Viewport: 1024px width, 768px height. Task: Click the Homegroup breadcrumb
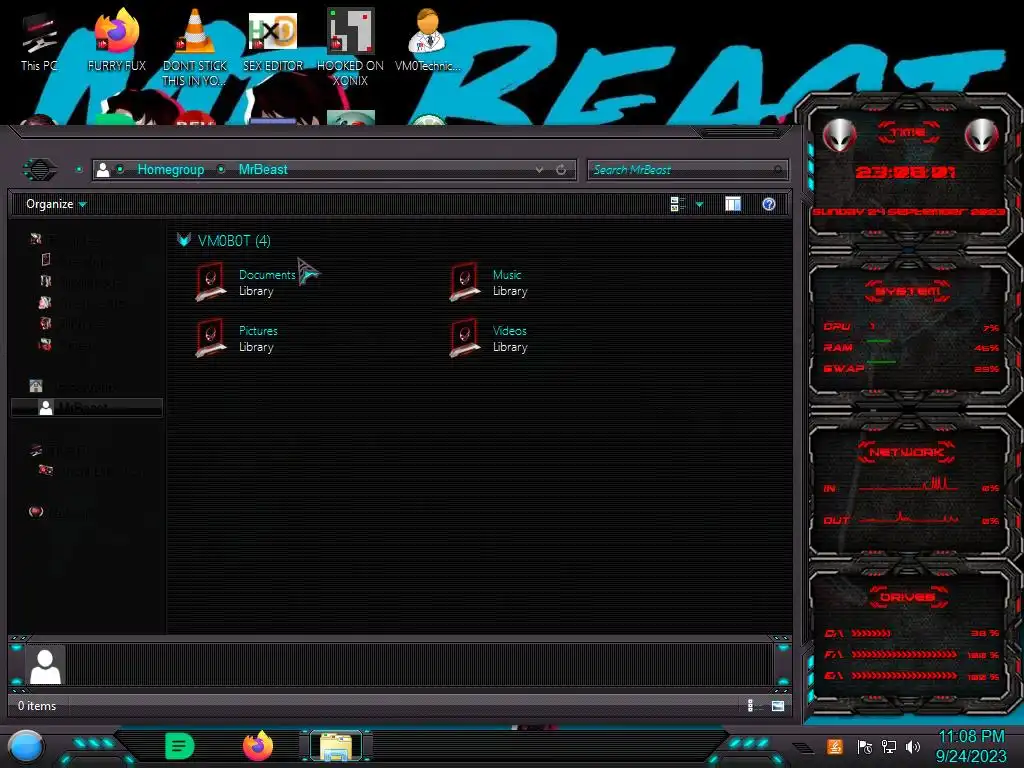(170, 170)
